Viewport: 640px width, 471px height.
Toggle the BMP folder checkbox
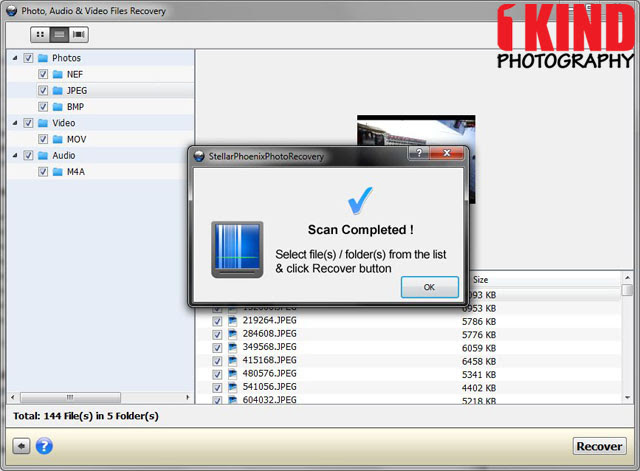click(43, 107)
